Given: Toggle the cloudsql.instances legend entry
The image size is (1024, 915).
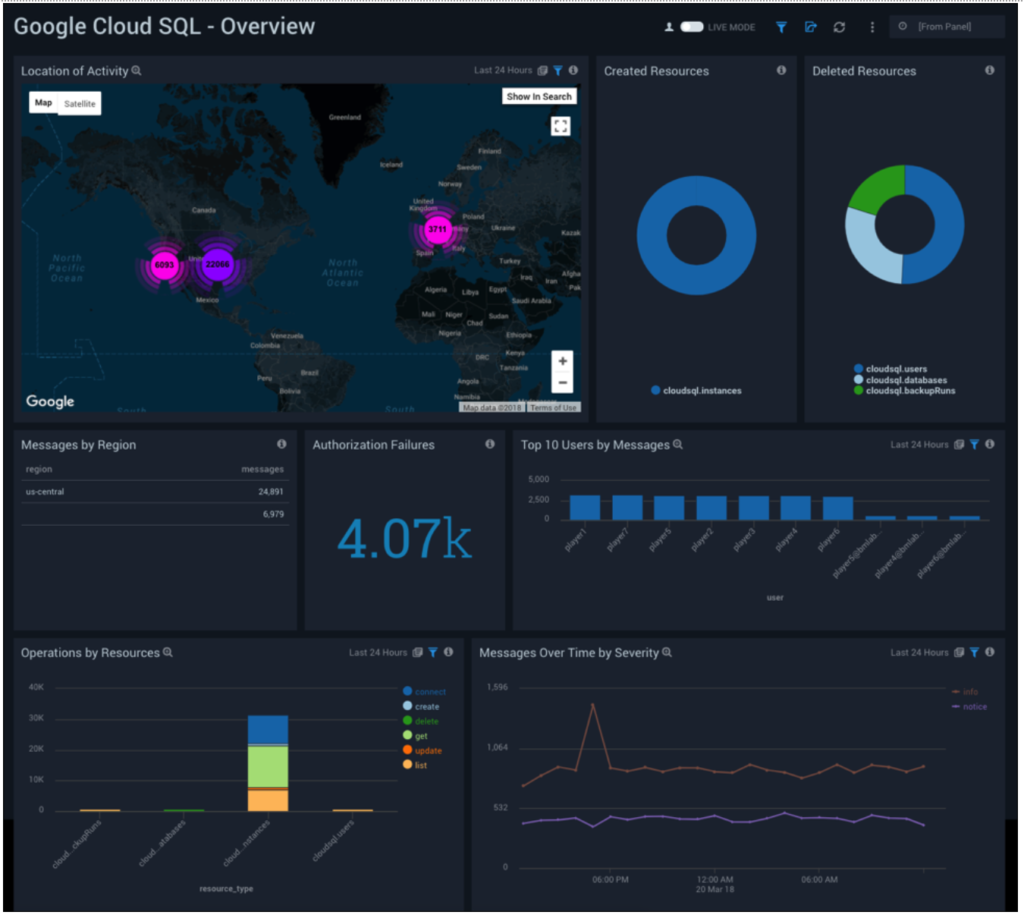Looking at the screenshot, I should [x=696, y=391].
